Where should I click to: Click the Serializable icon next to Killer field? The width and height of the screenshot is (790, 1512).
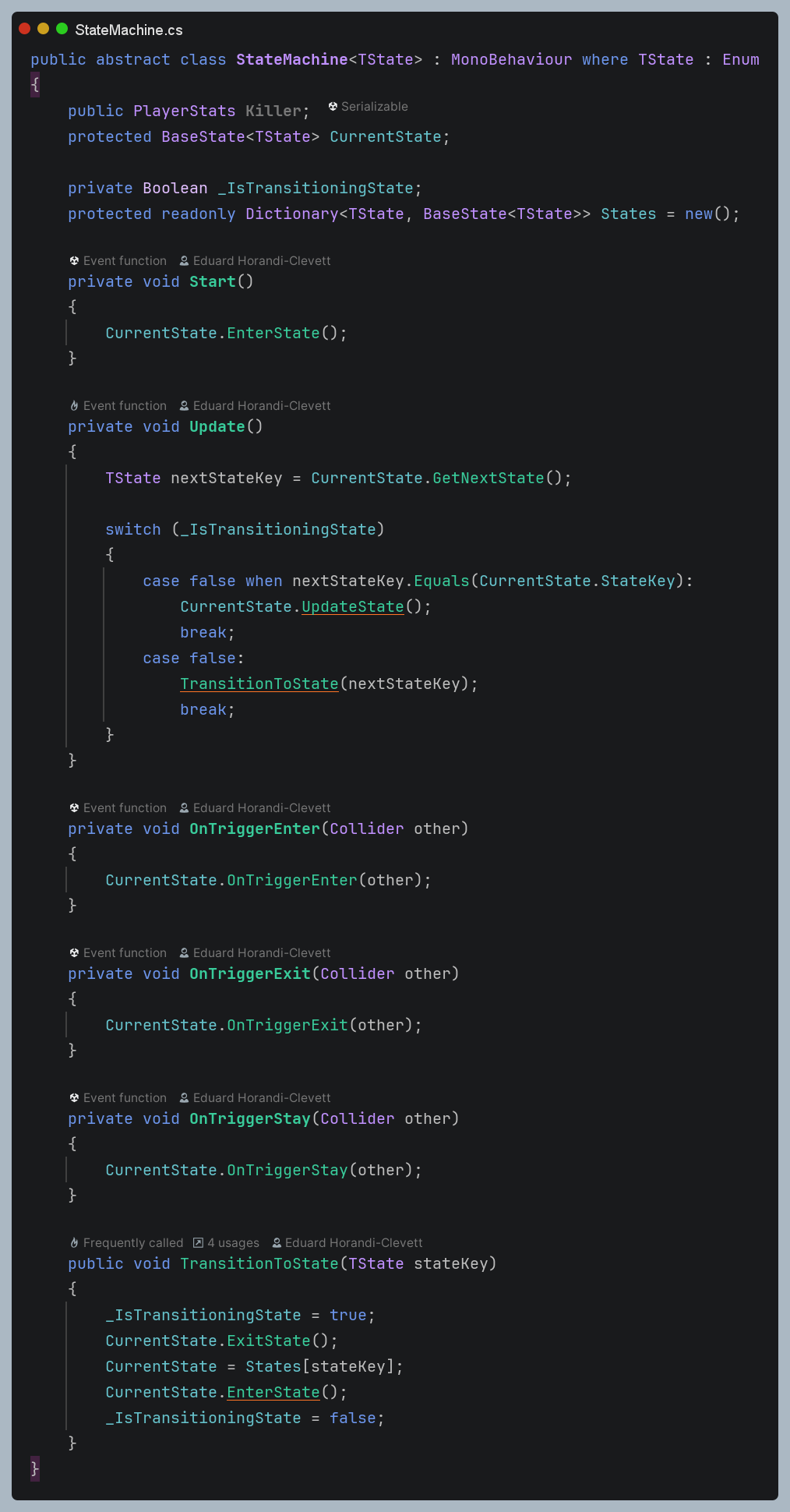click(x=333, y=107)
